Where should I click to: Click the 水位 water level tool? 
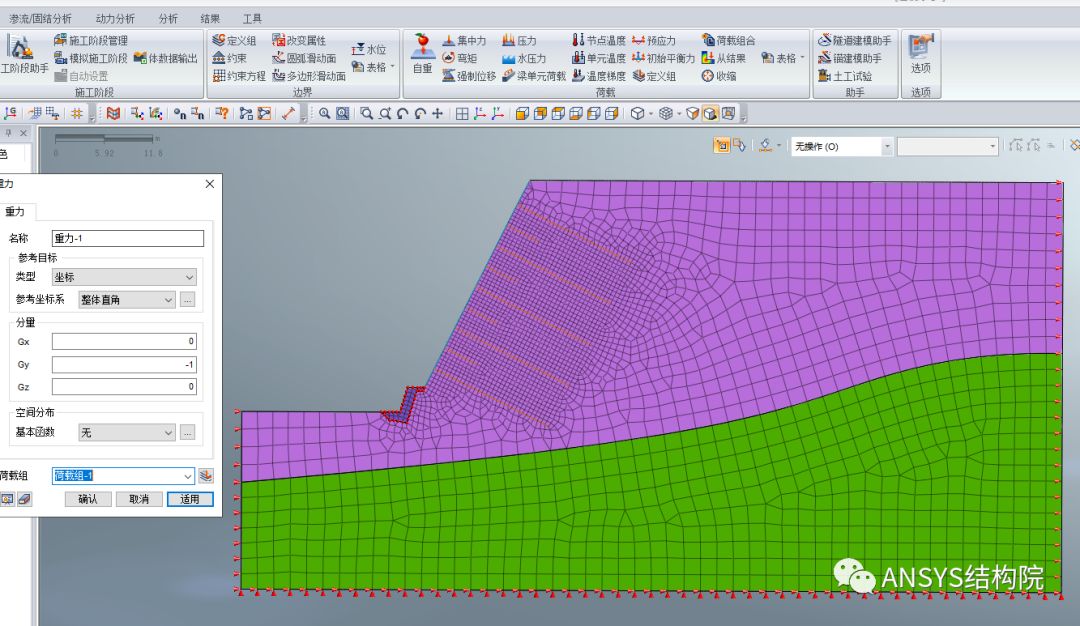(x=369, y=50)
